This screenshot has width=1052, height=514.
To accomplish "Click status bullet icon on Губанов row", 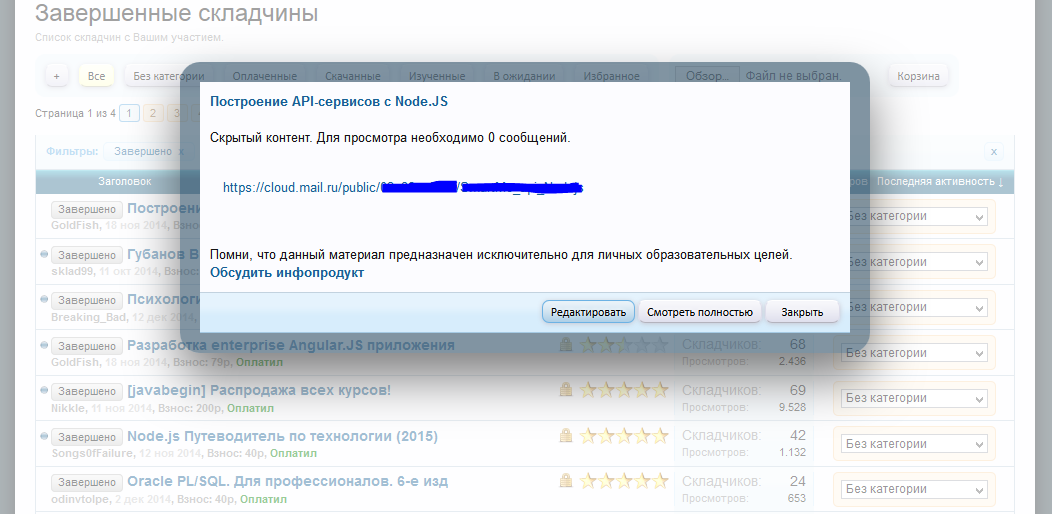I will click(x=44, y=254).
